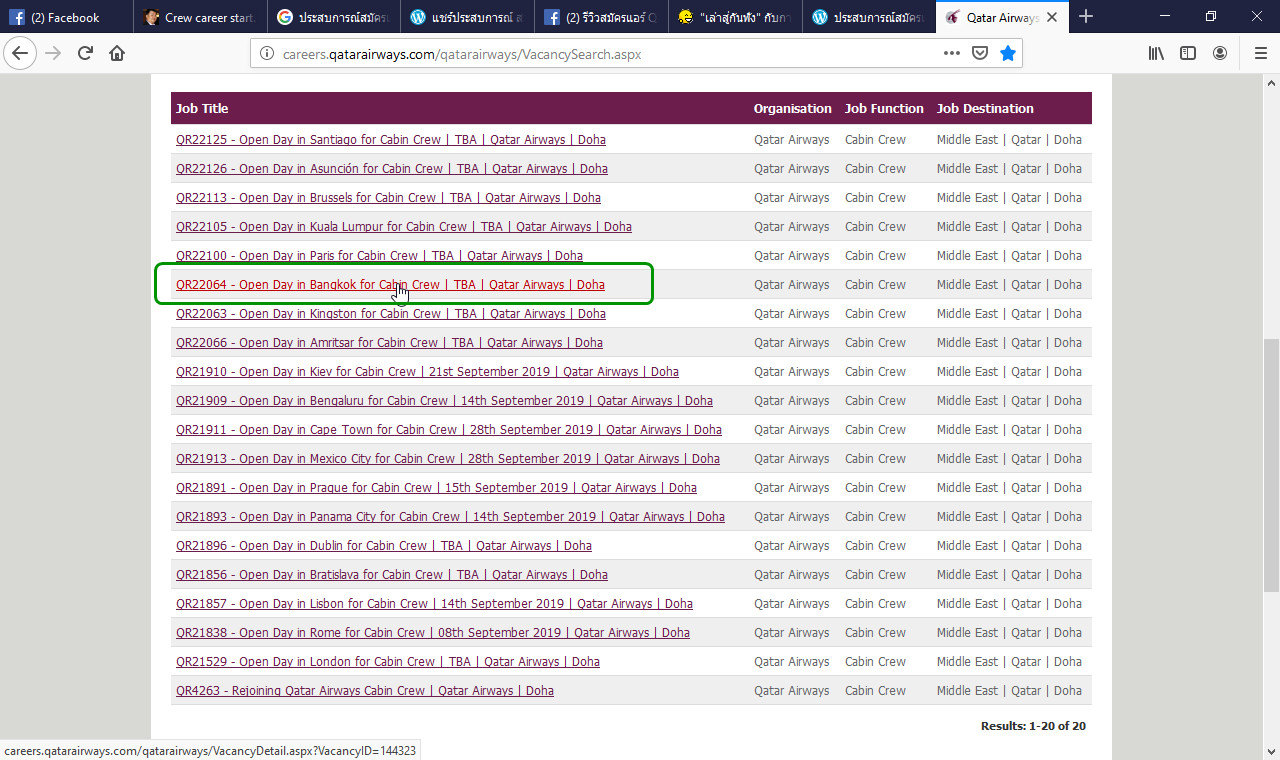Select the Results: 1-20 of 20 text
Viewport: 1280px width, 760px height.
pos(1033,726)
